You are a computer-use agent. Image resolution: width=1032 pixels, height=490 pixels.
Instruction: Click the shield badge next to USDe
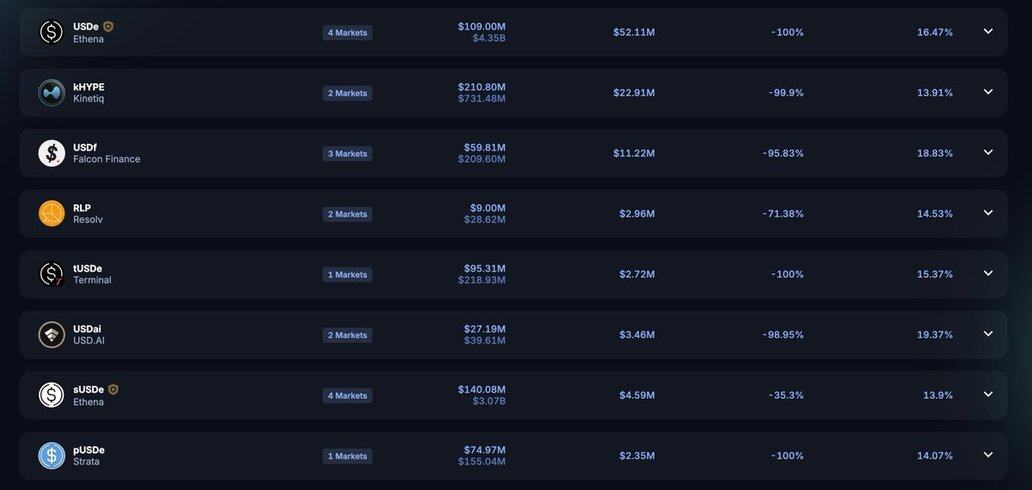(109, 26)
